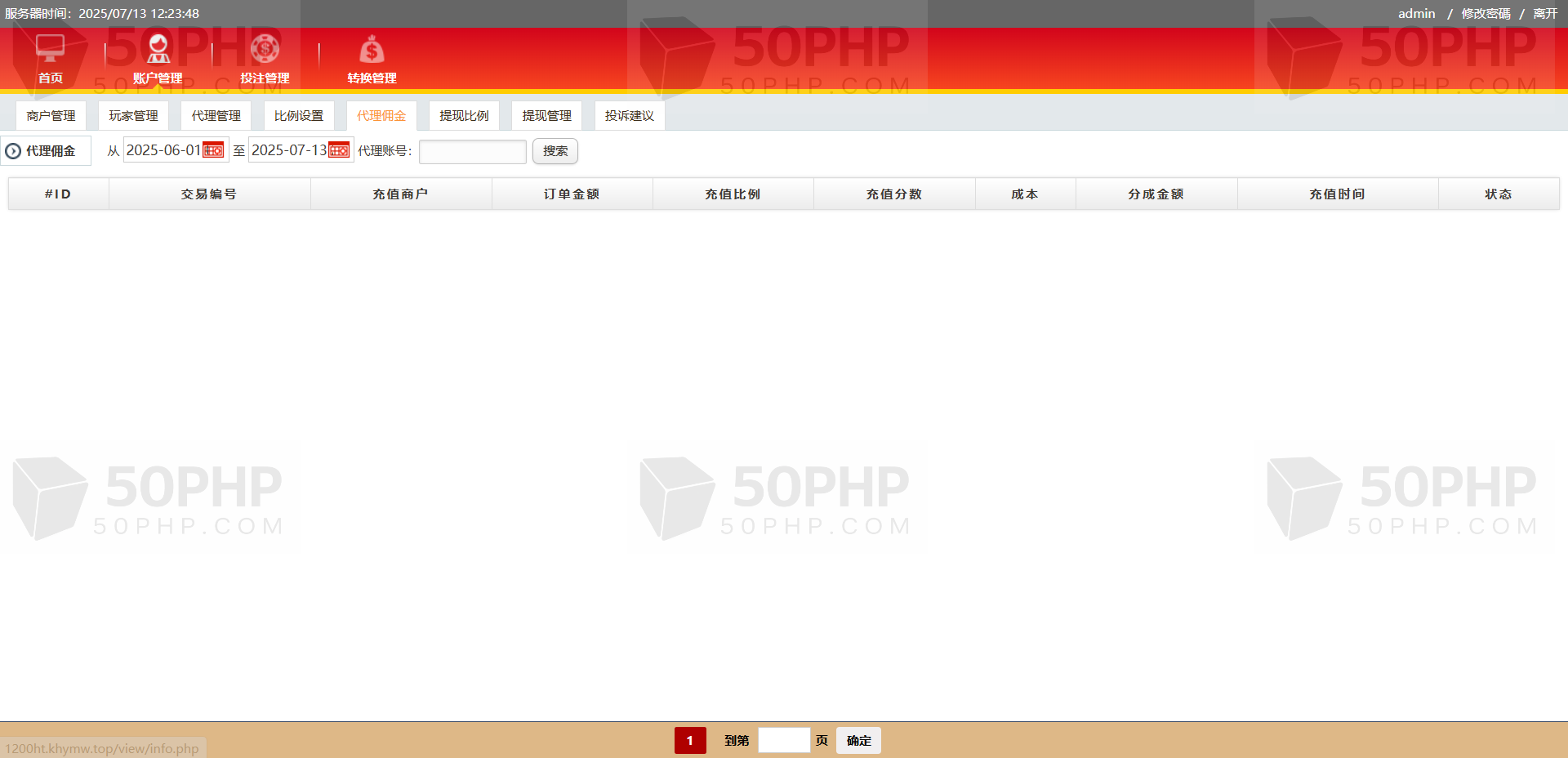Screen dimensions: 1568x758
Task: Open the 代理管理 tab
Action: (x=216, y=116)
